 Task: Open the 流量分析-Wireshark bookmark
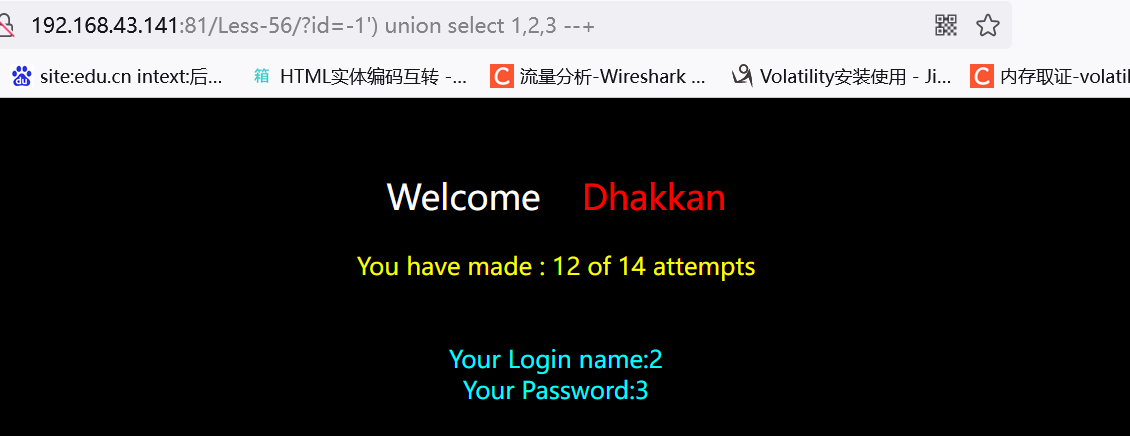pyautogui.click(x=613, y=76)
